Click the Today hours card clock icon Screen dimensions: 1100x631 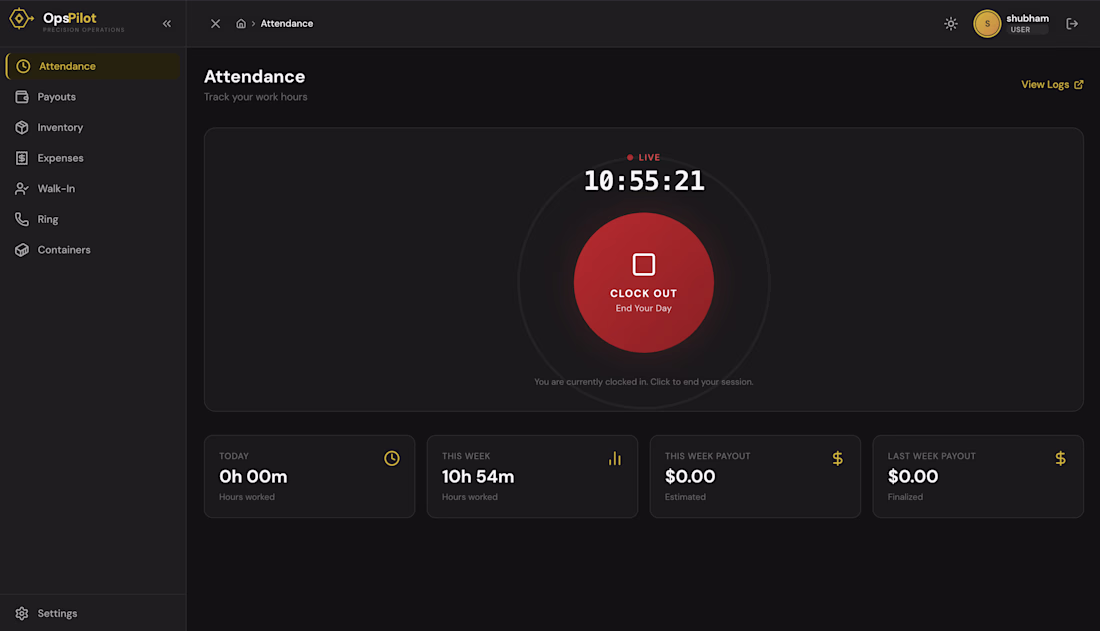click(391, 458)
